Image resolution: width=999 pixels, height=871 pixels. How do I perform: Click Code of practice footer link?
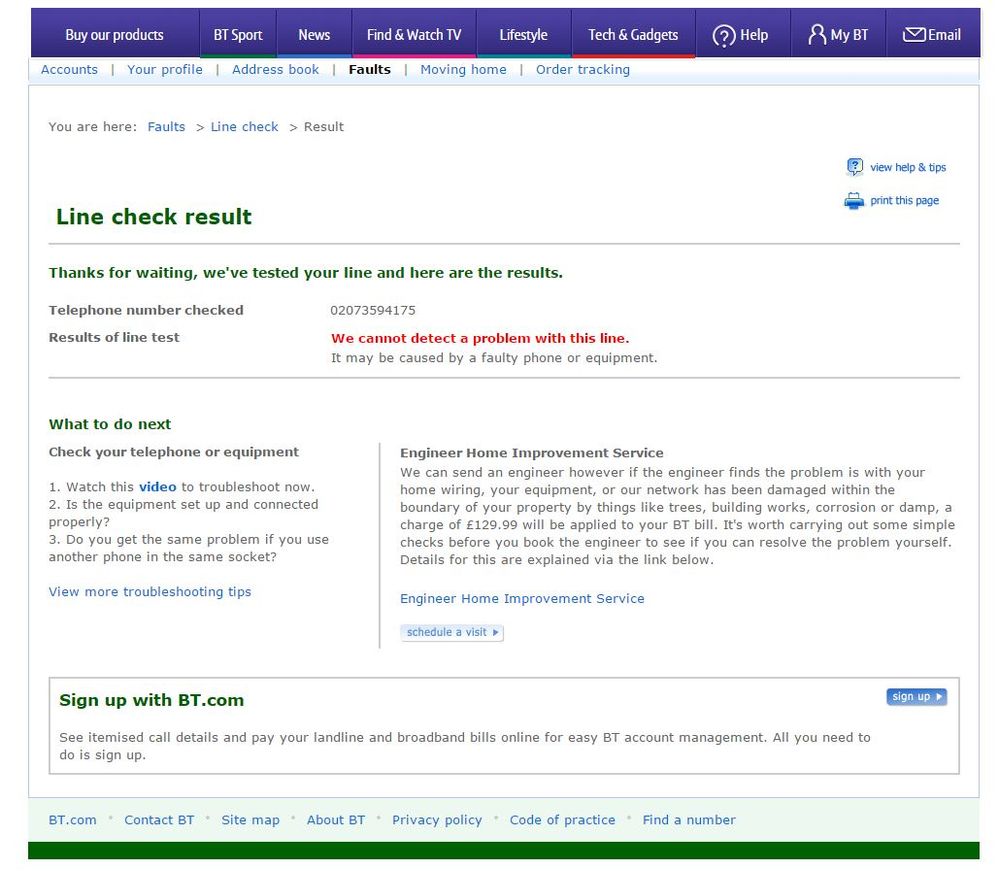pyautogui.click(x=563, y=820)
